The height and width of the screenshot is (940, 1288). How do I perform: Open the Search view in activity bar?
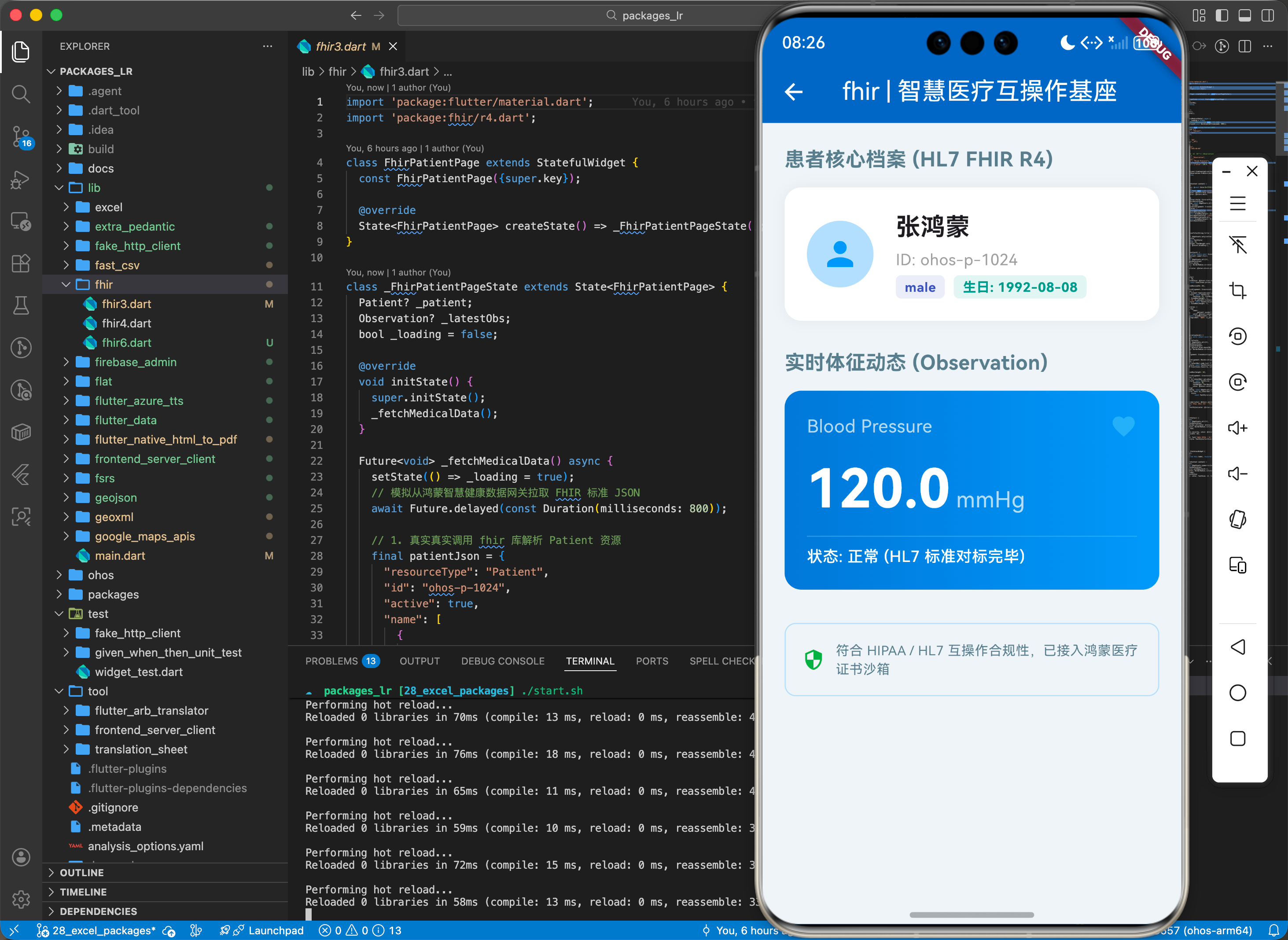pyautogui.click(x=21, y=94)
